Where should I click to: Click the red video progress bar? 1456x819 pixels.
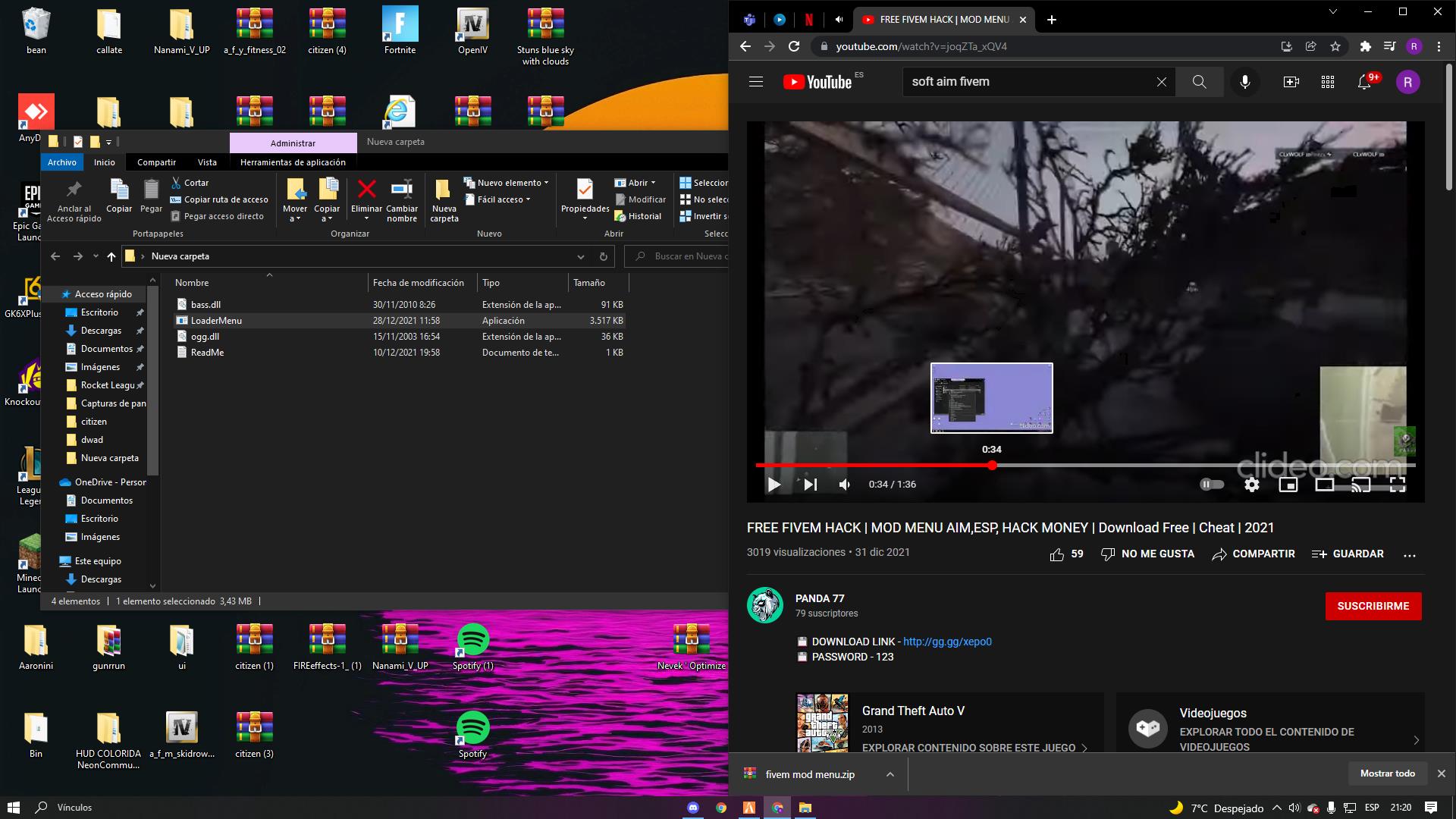872,465
